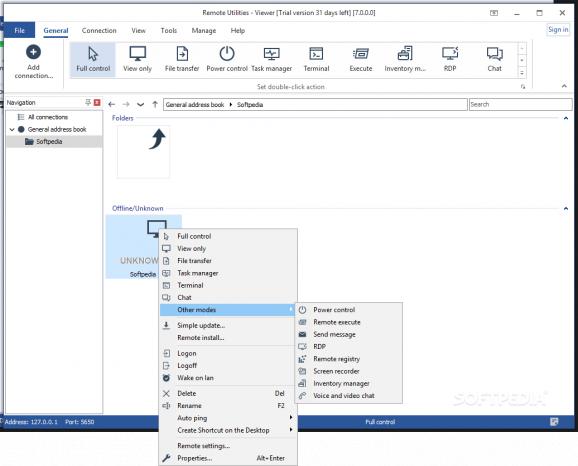Image resolution: width=578 pixels, height=466 pixels.
Task: Click the Add connection plus icon
Action: 33,52
